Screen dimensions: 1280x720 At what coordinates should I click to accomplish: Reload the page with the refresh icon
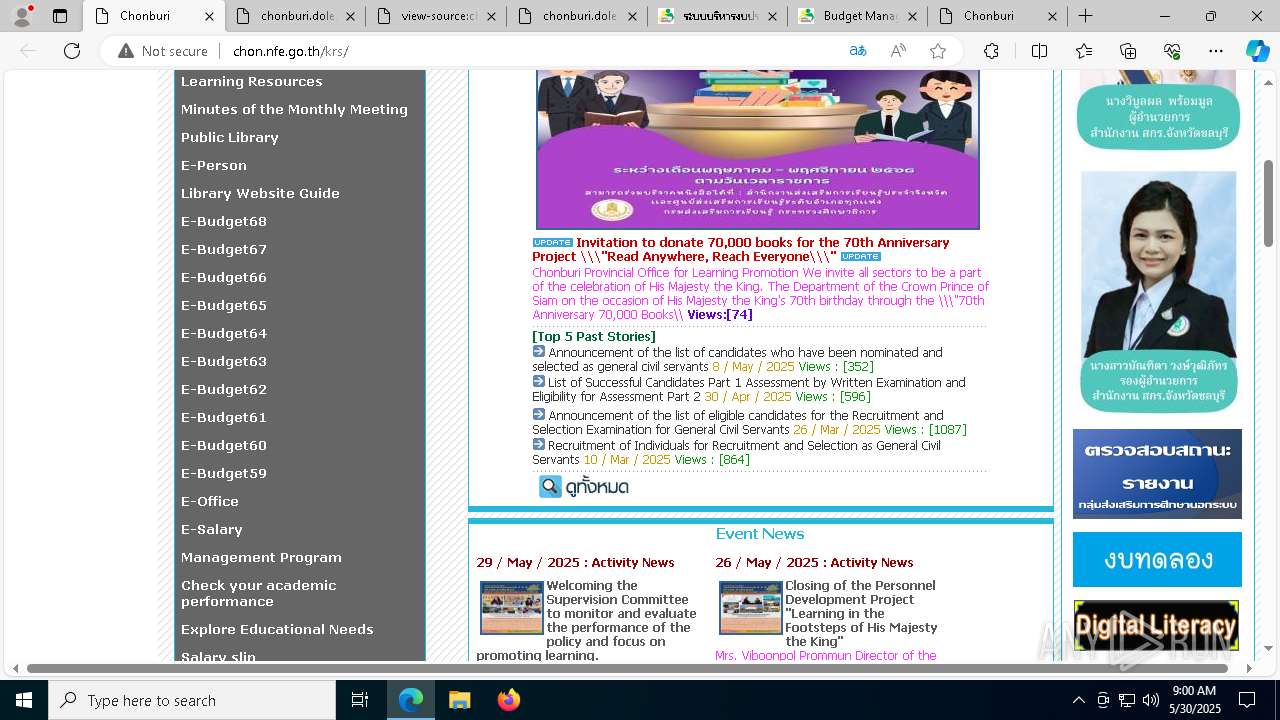click(72, 51)
